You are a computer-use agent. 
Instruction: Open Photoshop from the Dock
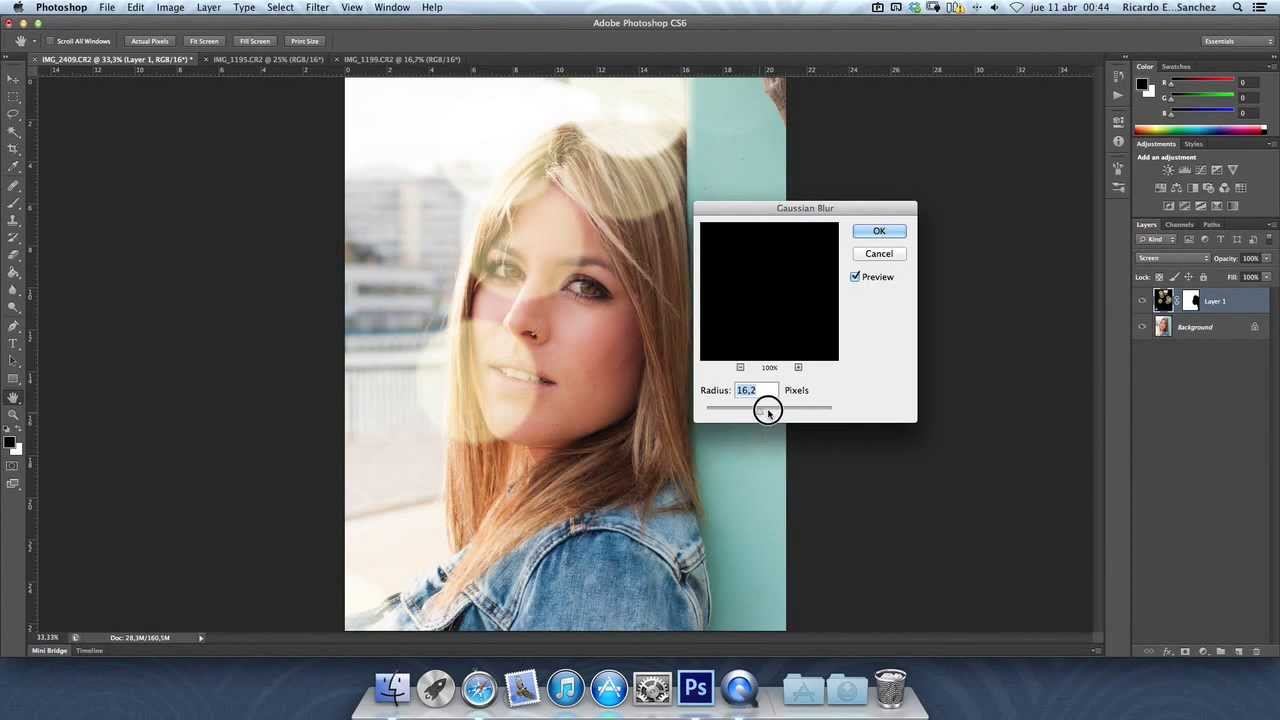click(695, 688)
